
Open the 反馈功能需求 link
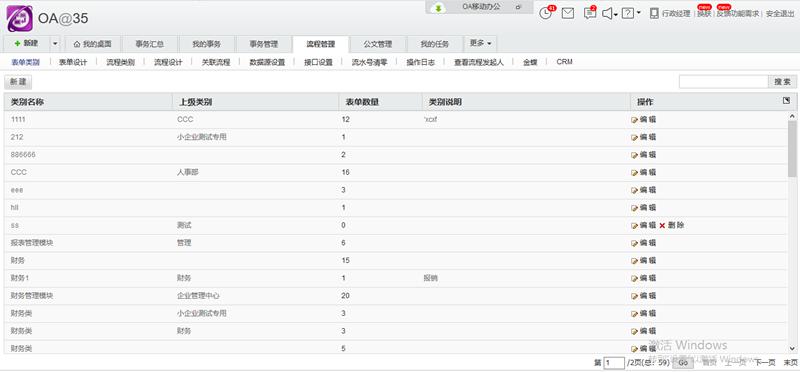pos(738,14)
